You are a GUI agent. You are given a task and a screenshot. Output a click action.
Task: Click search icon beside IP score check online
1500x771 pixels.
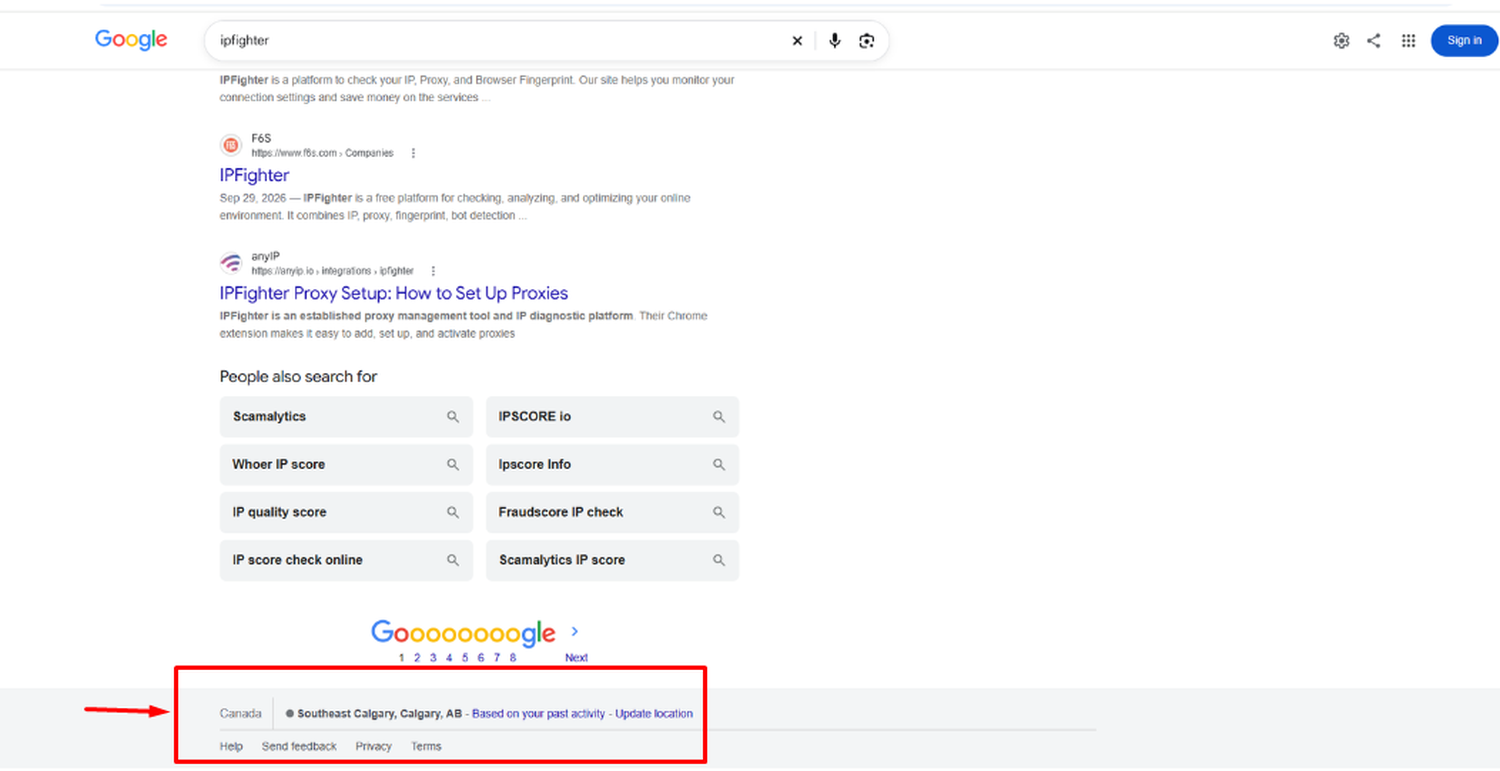[453, 561]
